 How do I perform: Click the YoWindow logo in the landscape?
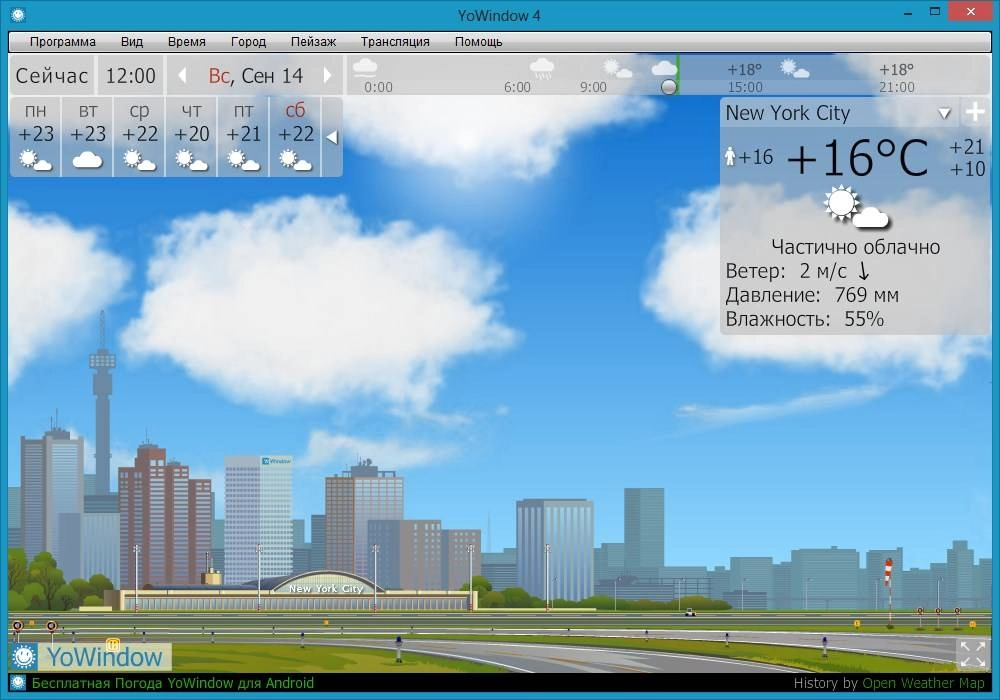(x=90, y=657)
